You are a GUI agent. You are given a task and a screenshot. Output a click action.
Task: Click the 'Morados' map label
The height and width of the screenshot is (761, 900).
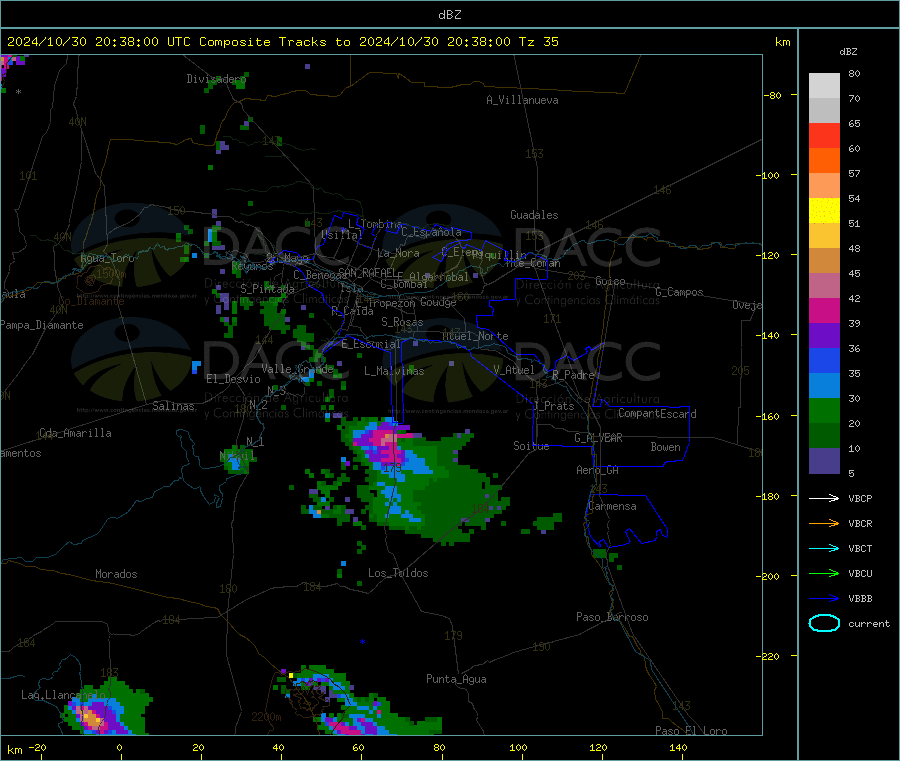[x=116, y=574]
